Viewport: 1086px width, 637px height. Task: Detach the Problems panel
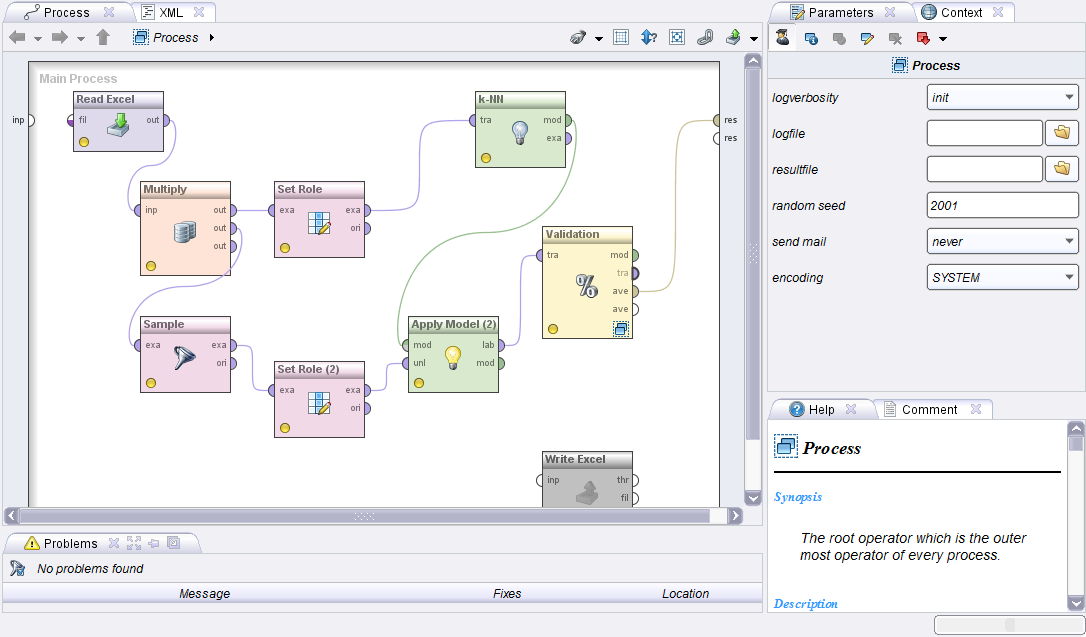coord(174,544)
